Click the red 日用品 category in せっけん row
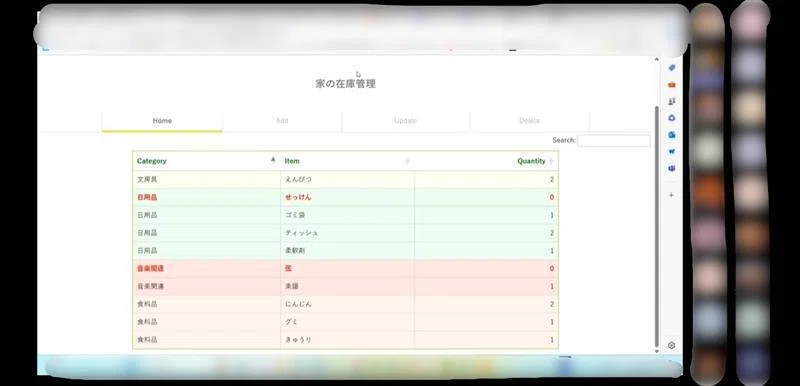This screenshot has height=386, width=800. 207,197
